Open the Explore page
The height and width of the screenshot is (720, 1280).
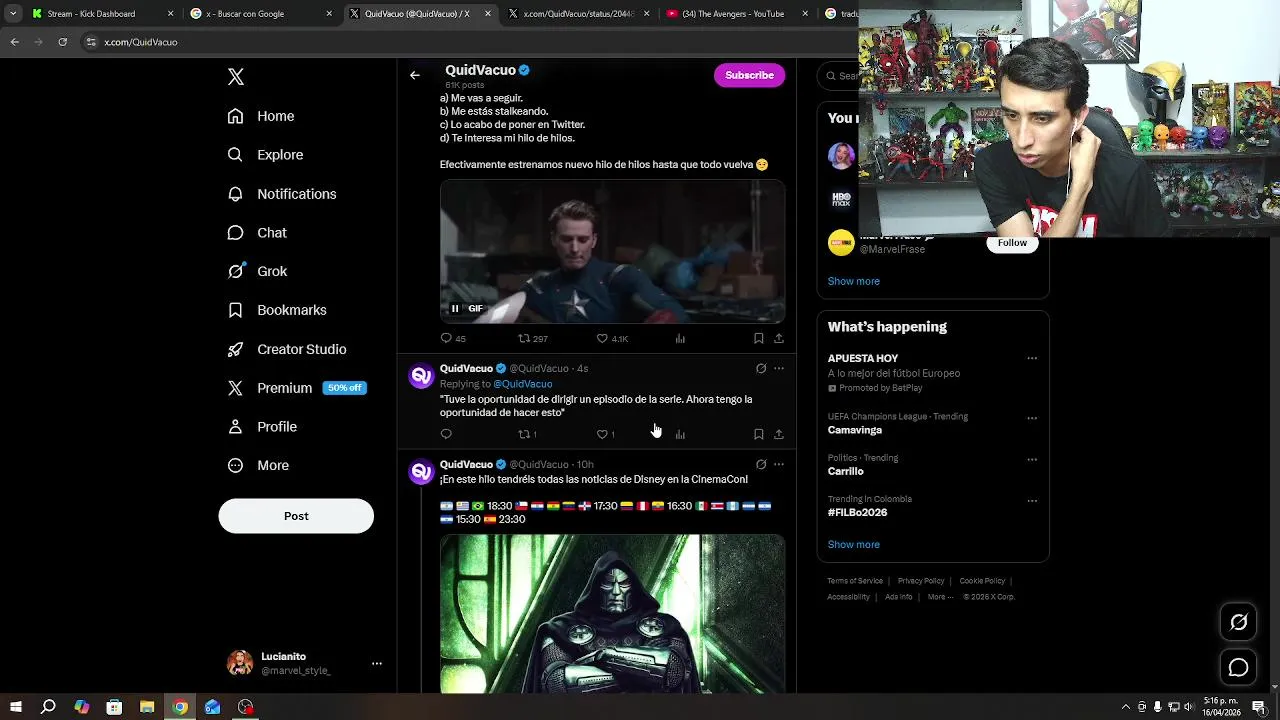[x=265, y=155]
